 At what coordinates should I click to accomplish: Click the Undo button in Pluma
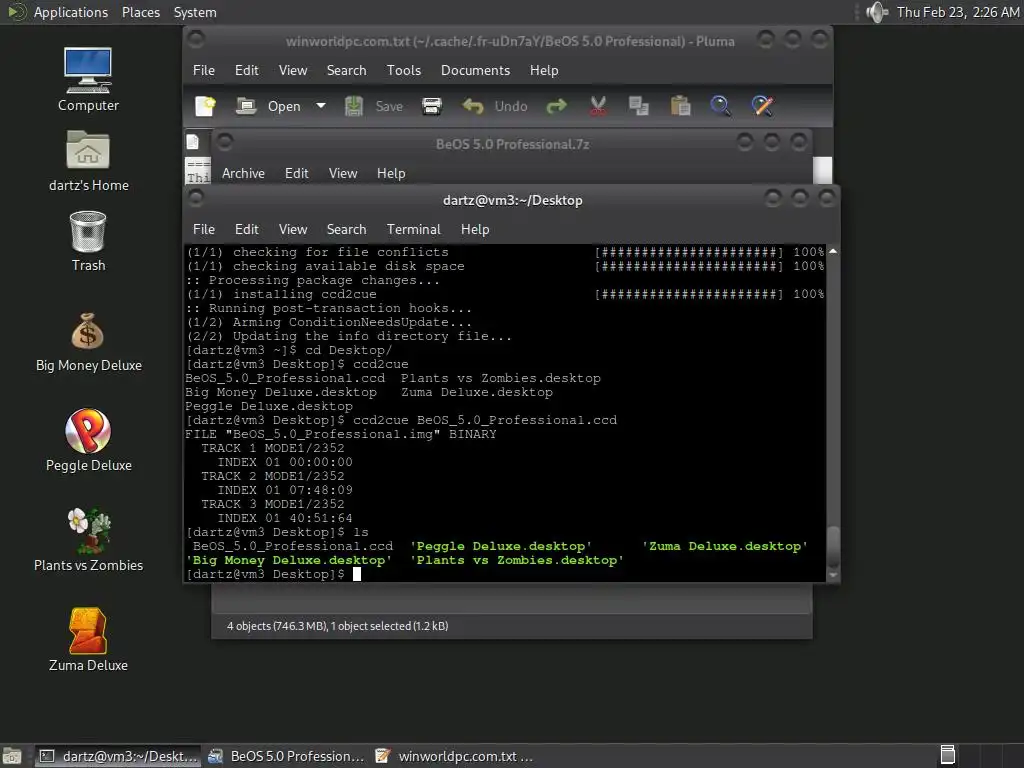click(494, 106)
